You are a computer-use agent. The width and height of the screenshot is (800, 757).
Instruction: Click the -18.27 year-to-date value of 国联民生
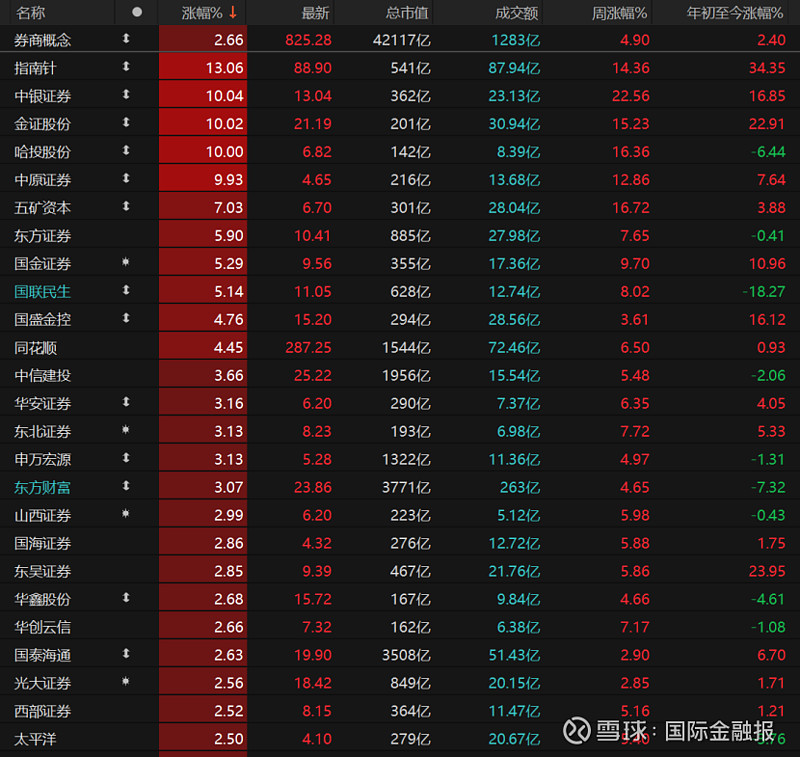(763, 292)
